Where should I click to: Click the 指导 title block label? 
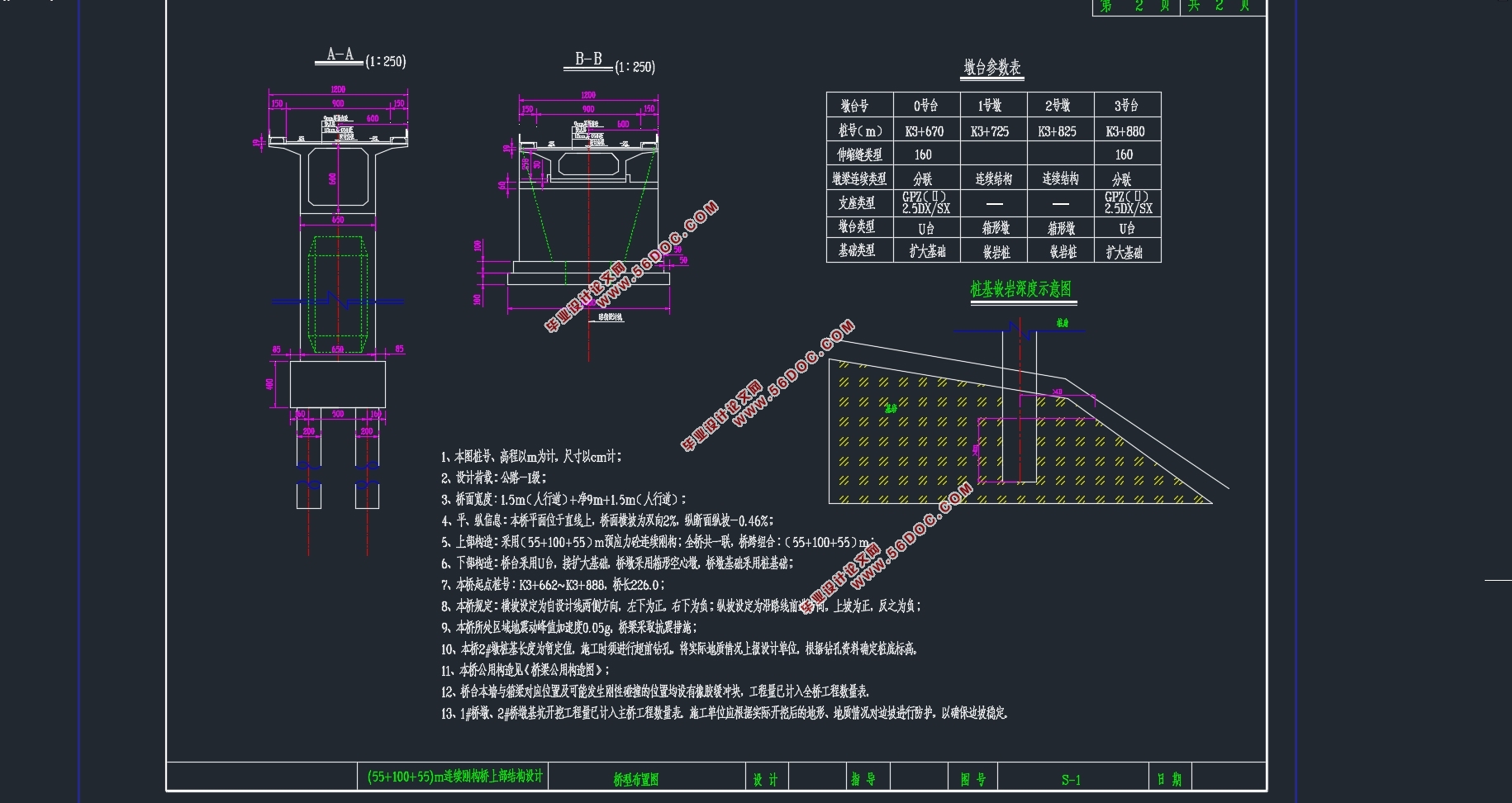863,779
